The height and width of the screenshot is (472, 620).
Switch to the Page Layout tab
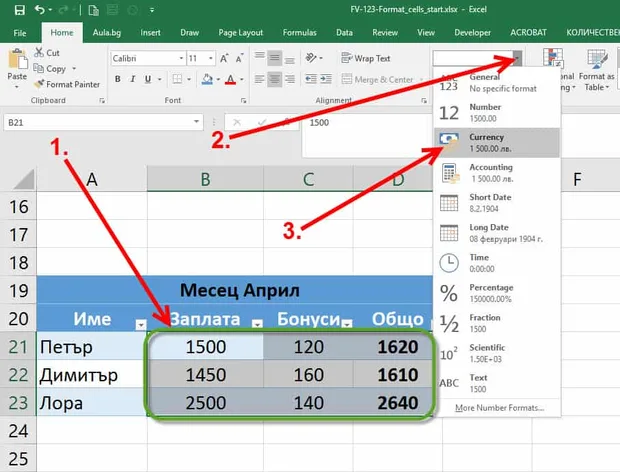tap(240, 33)
